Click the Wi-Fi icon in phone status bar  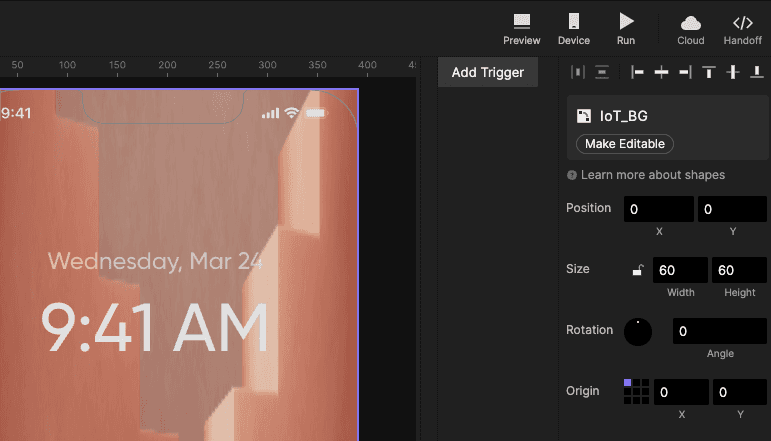click(x=292, y=113)
